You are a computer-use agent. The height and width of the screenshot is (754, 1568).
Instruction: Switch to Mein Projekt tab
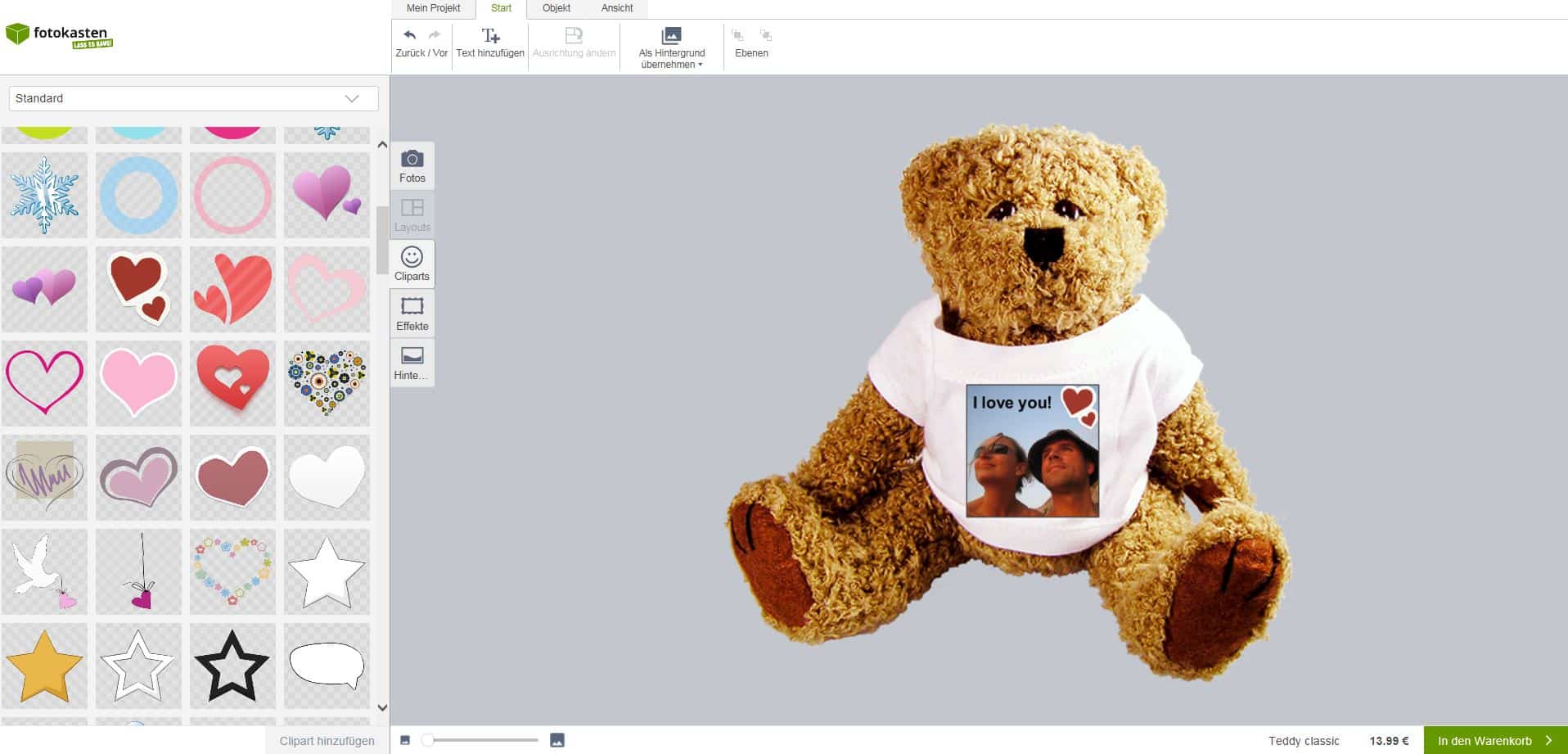pos(433,8)
